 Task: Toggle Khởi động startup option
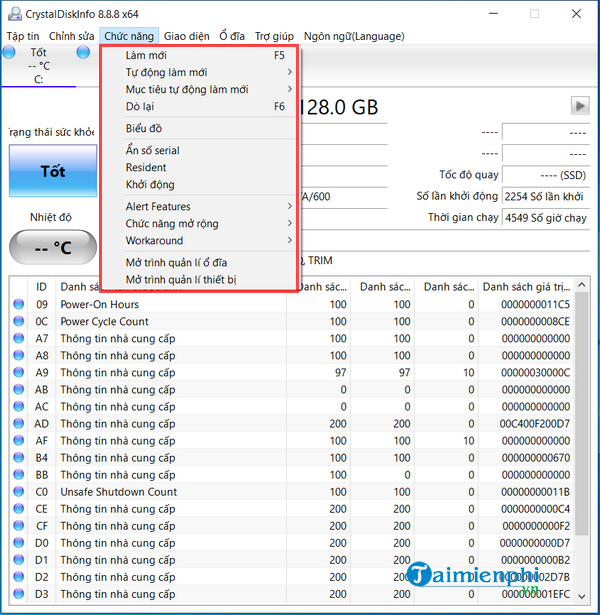(x=150, y=184)
